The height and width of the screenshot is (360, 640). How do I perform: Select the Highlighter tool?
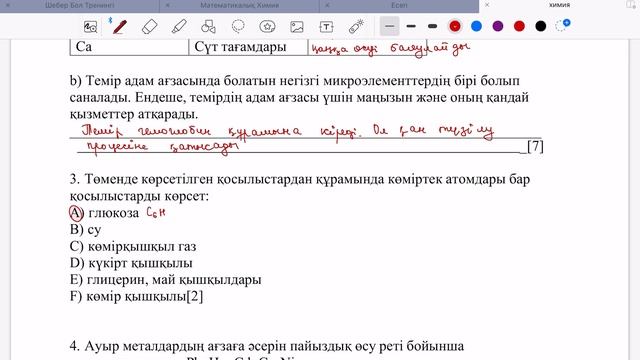[x=179, y=27]
